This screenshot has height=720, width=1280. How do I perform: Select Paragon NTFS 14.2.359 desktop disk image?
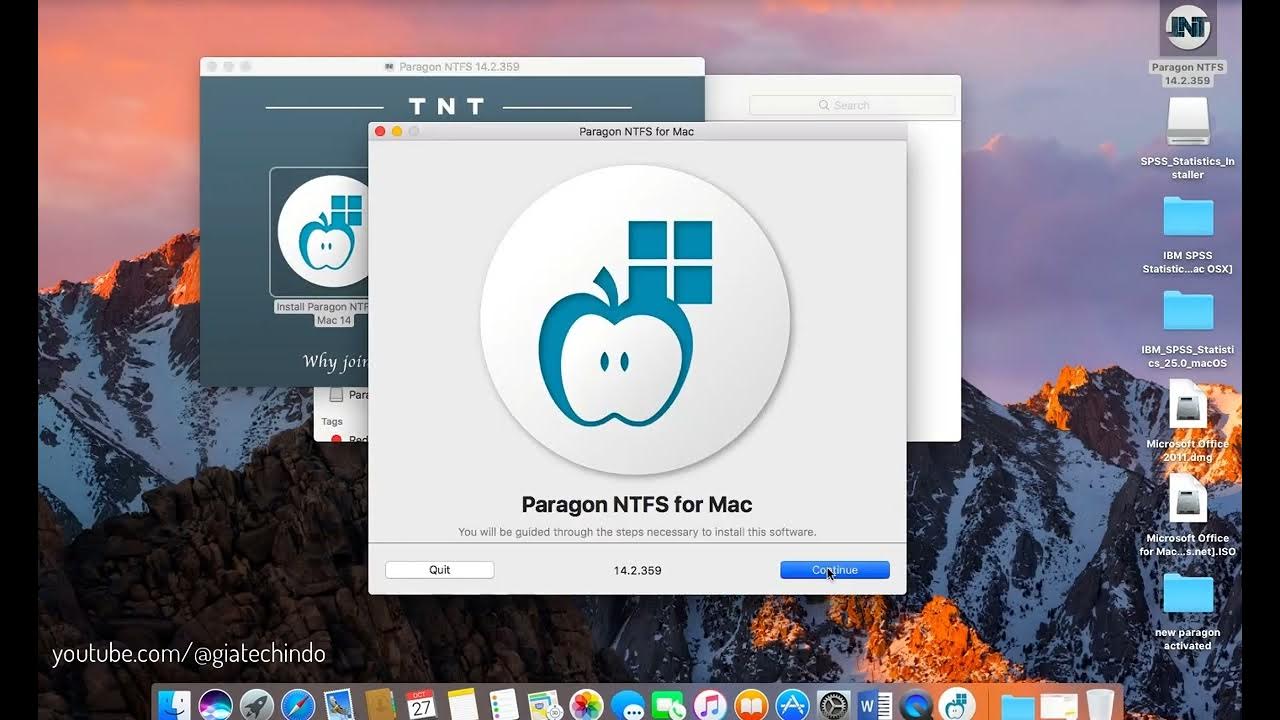1188,45
